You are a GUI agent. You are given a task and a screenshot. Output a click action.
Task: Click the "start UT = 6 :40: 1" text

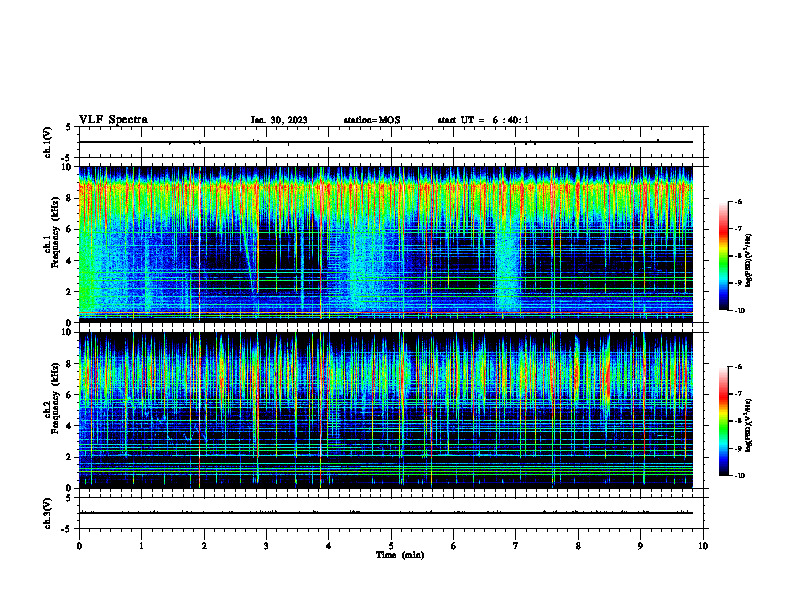click(483, 120)
